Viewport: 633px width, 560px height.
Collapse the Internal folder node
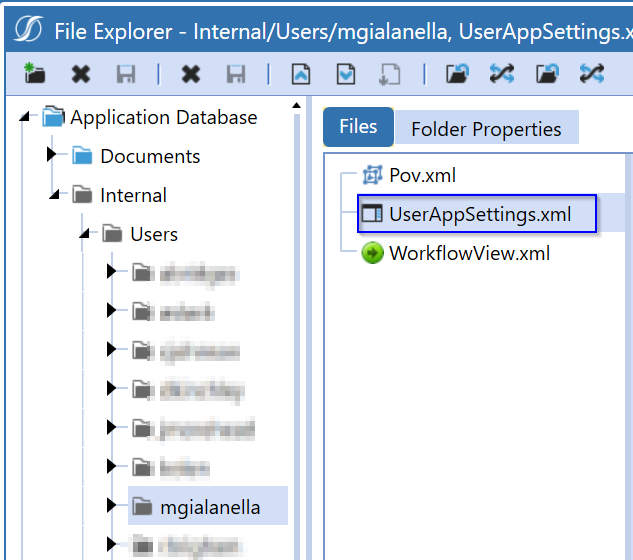(55, 195)
